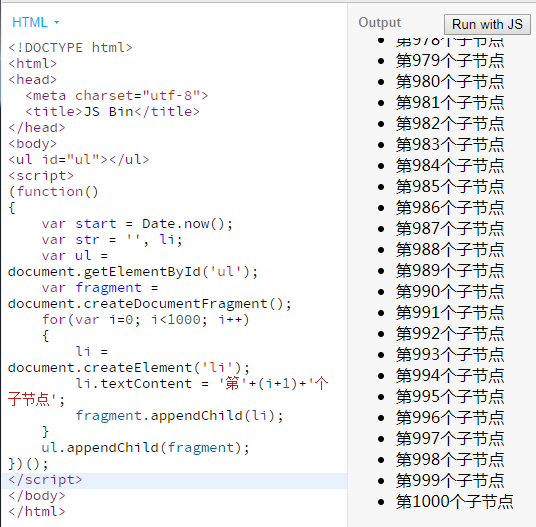Click output item 第998个子节点
The height and width of the screenshot is (527, 536).
pyautogui.click(x=450, y=460)
